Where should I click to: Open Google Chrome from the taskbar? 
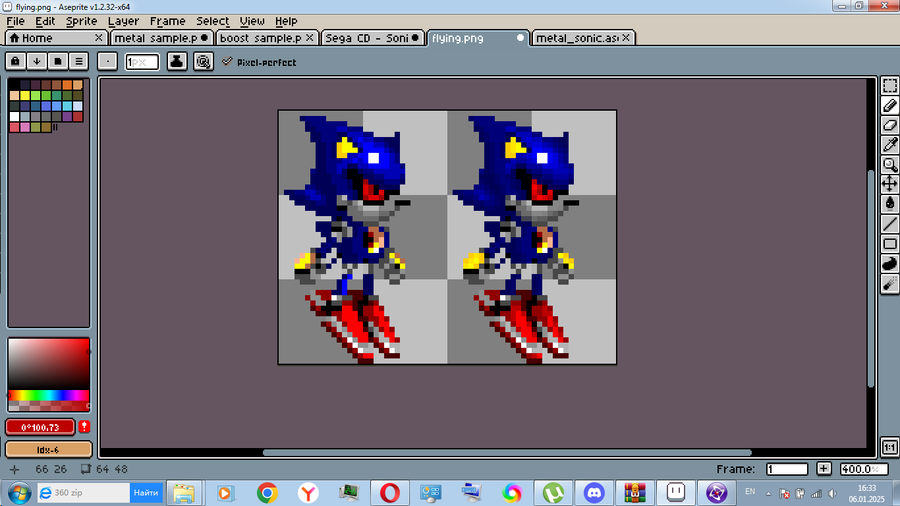[267, 493]
